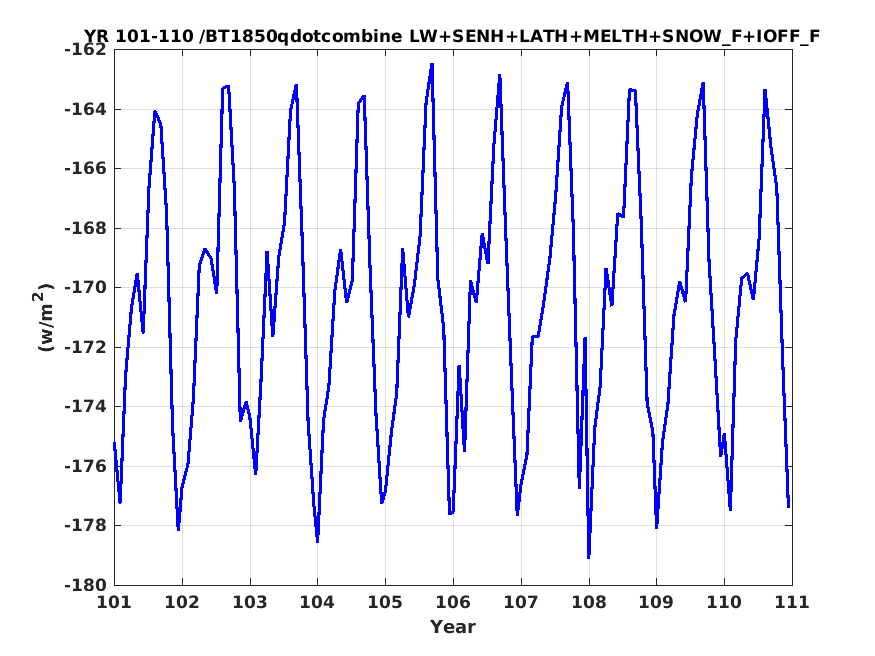875x656 pixels.
Task: Click the plot title text starting with YR 101-110
Action: pos(452,36)
